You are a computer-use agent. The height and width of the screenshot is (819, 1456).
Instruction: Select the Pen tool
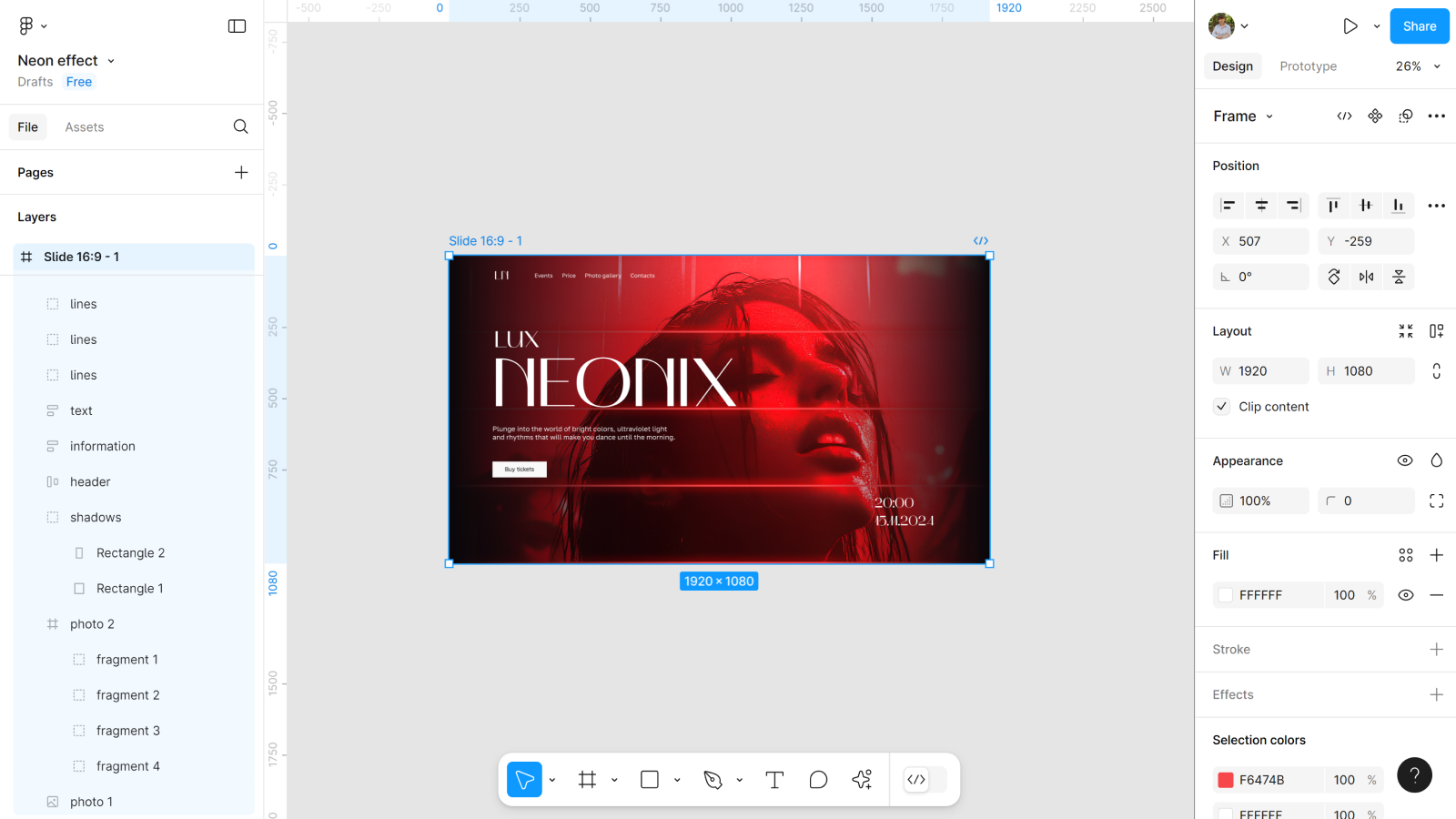tap(713, 780)
